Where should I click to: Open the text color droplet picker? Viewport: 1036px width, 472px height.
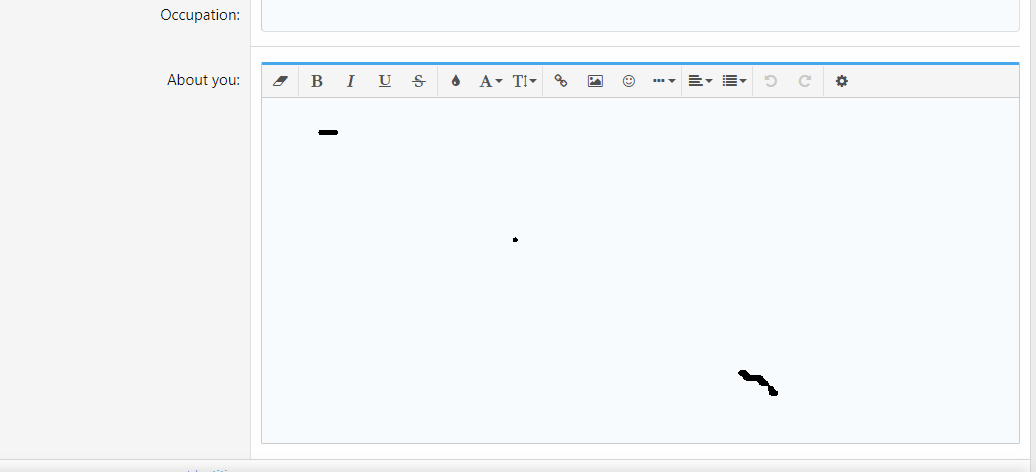click(455, 81)
